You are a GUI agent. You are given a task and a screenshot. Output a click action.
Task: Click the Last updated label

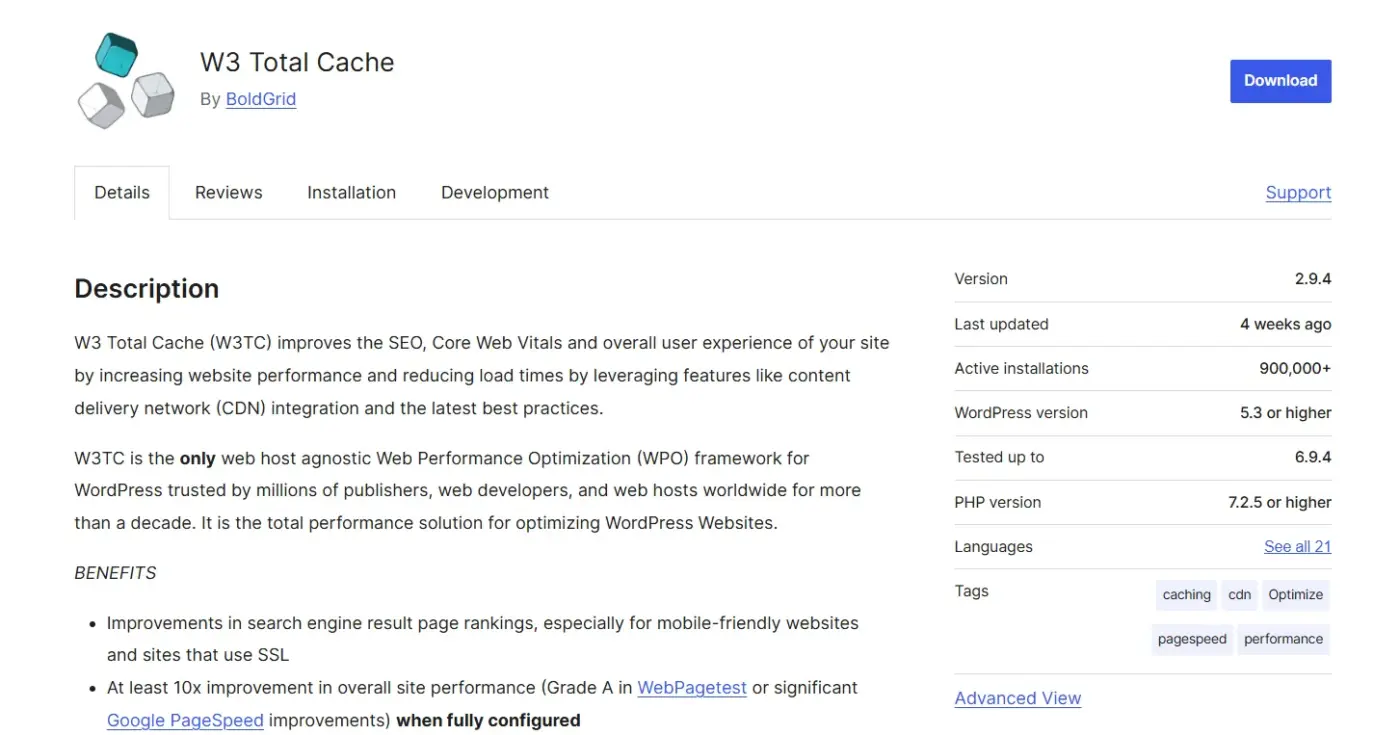point(1002,324)
